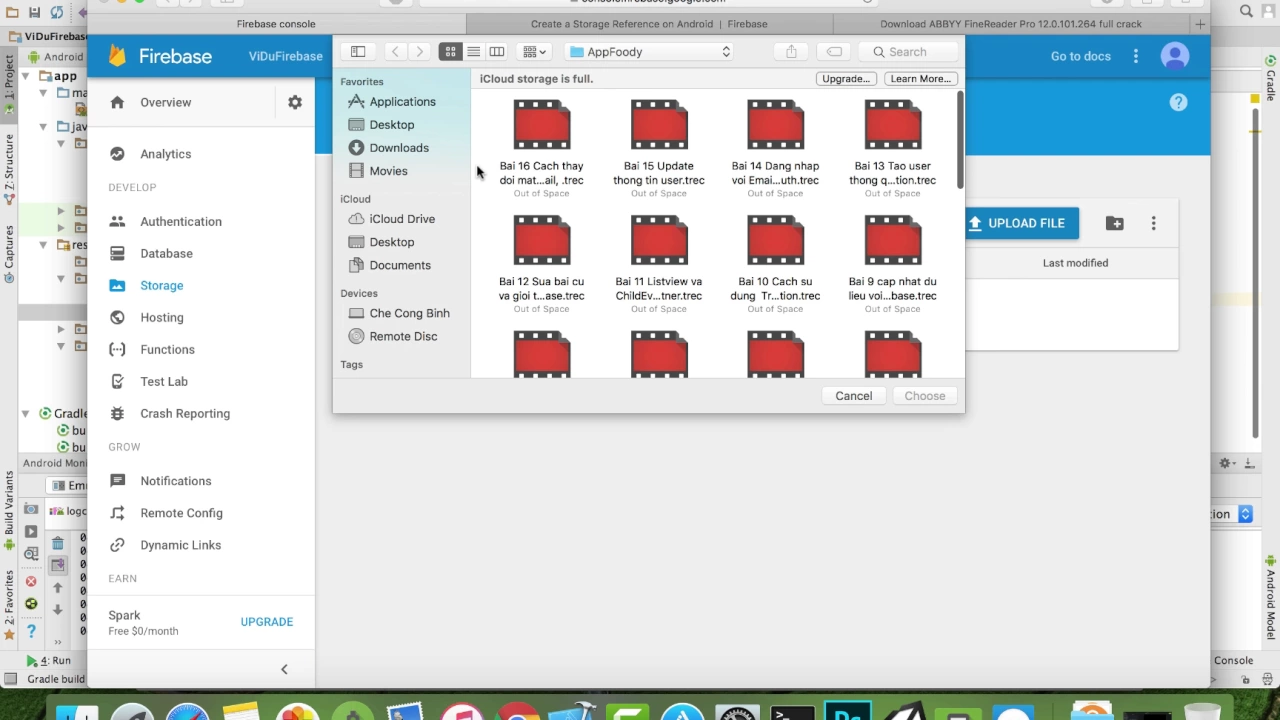Collapse the app node in project tree
Viewport: 1280px width, 720px height.
coord(27,76)
